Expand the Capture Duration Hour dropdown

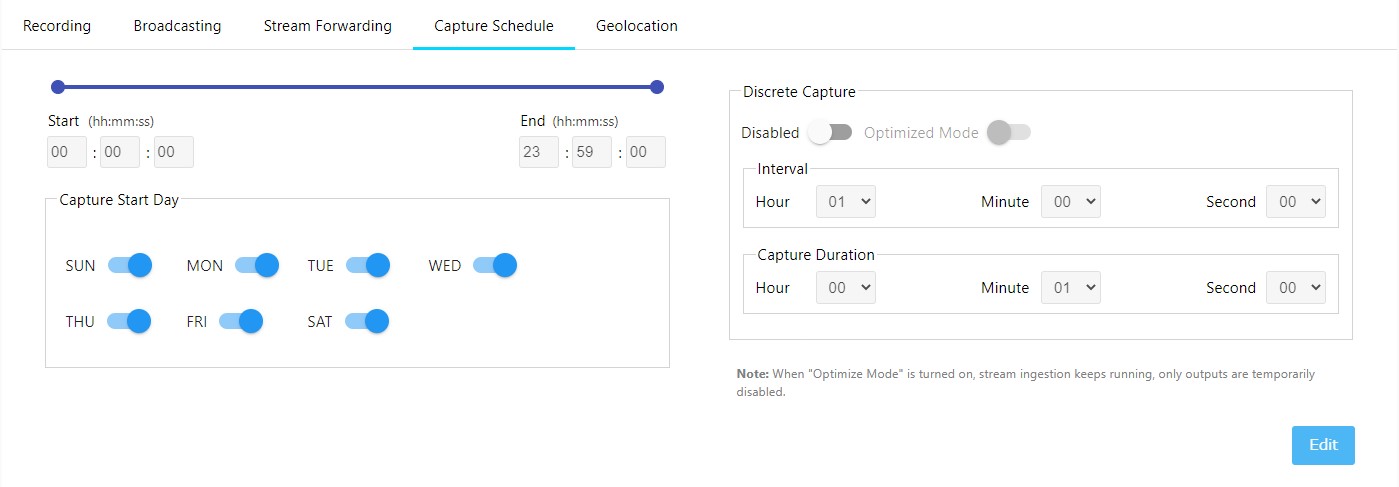click(846, 287)
